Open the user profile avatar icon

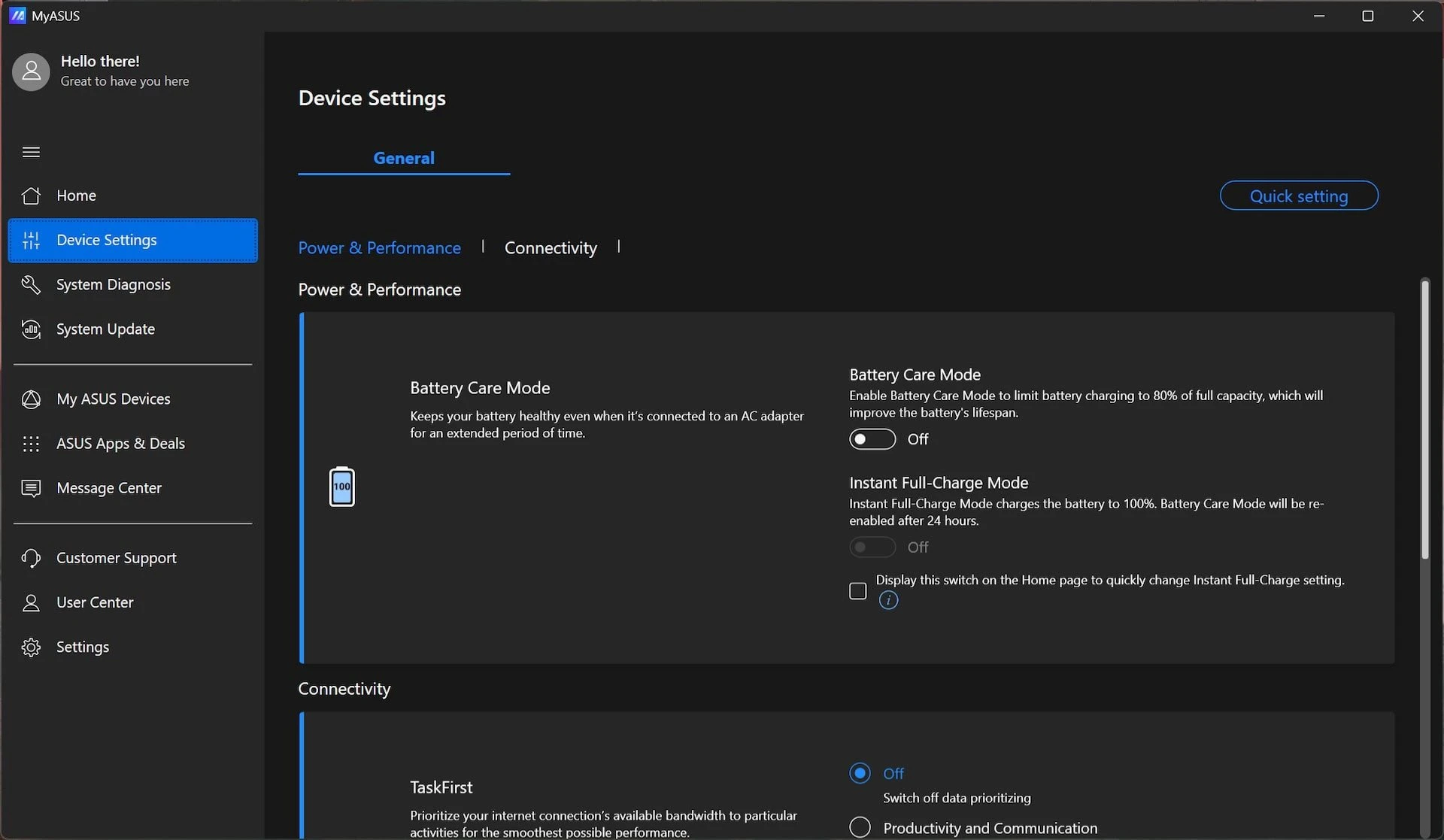pos(31,71)
